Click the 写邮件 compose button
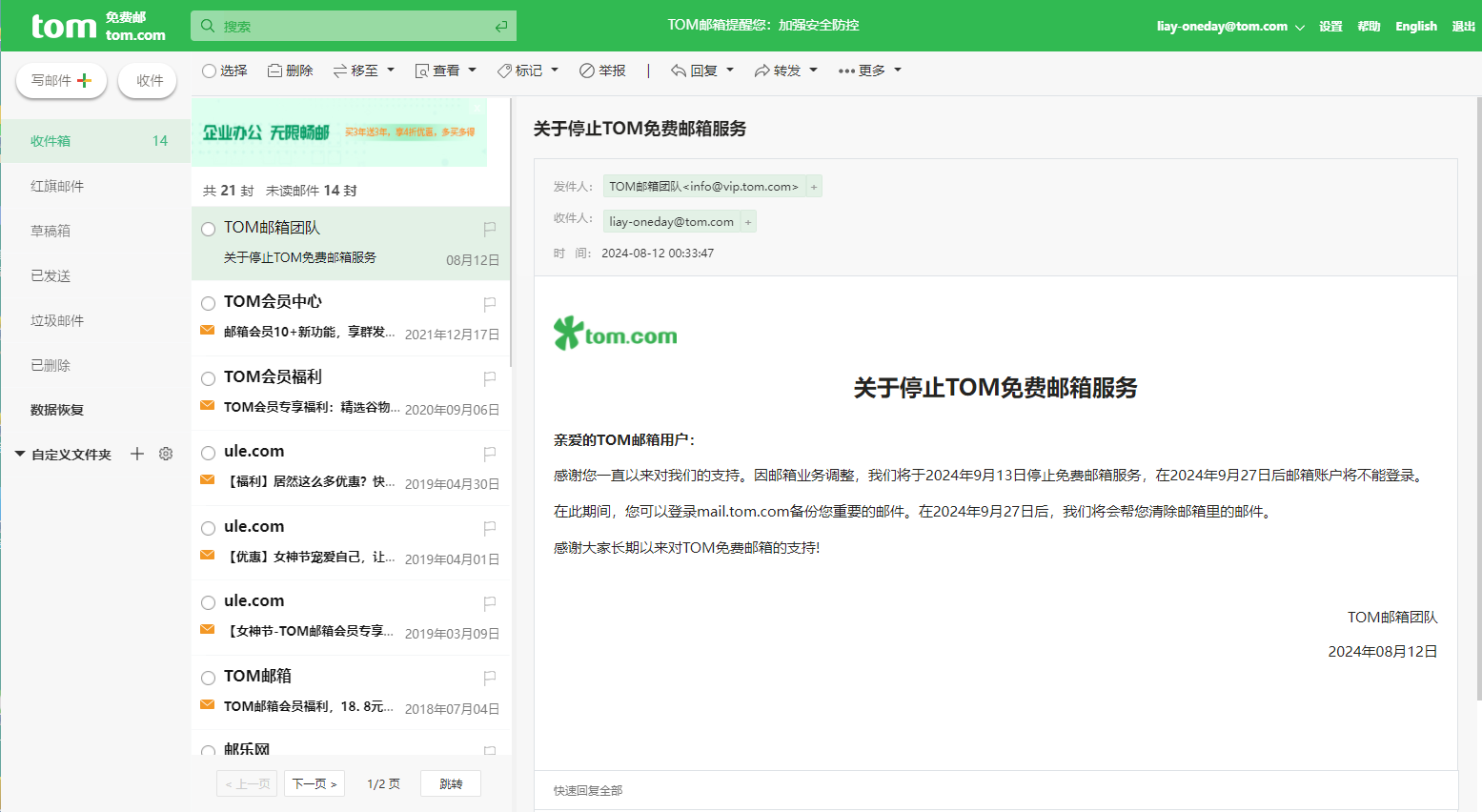The width and height of the screenshot is (1482, 812). pos(61,80)
